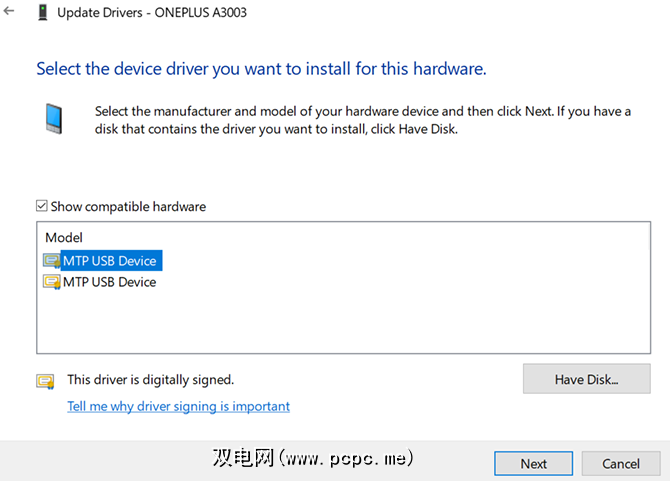Open 'Tell me why driver signing is important'
Screen dimensions: 670x481
178,406
